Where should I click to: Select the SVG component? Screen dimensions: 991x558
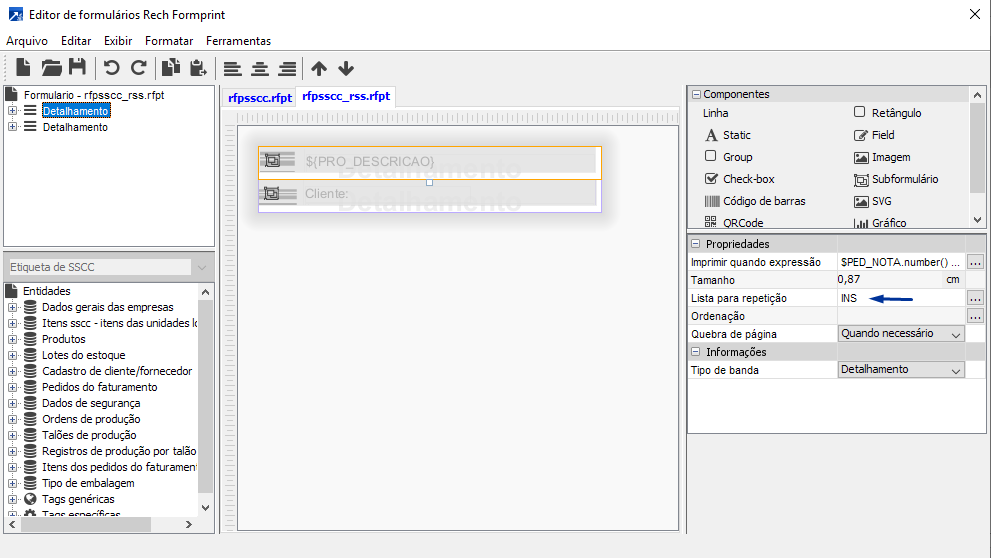(x=873, y=202)
